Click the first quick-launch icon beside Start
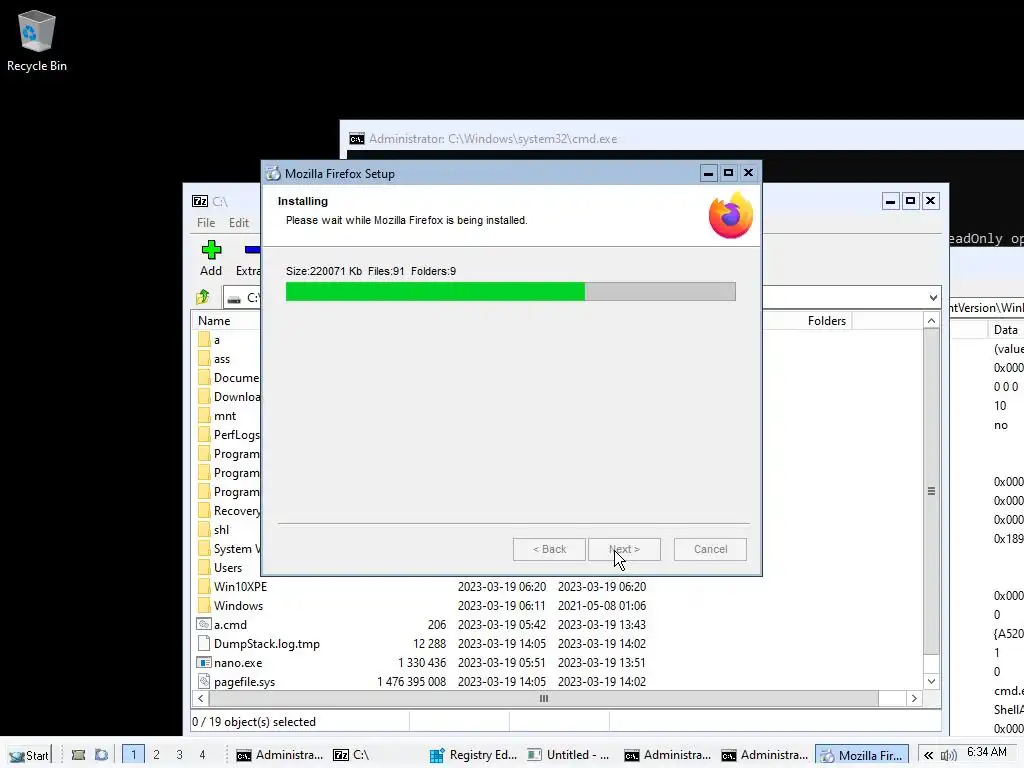Viewport: 1024px width, 768px height. [x=78, y=755]
